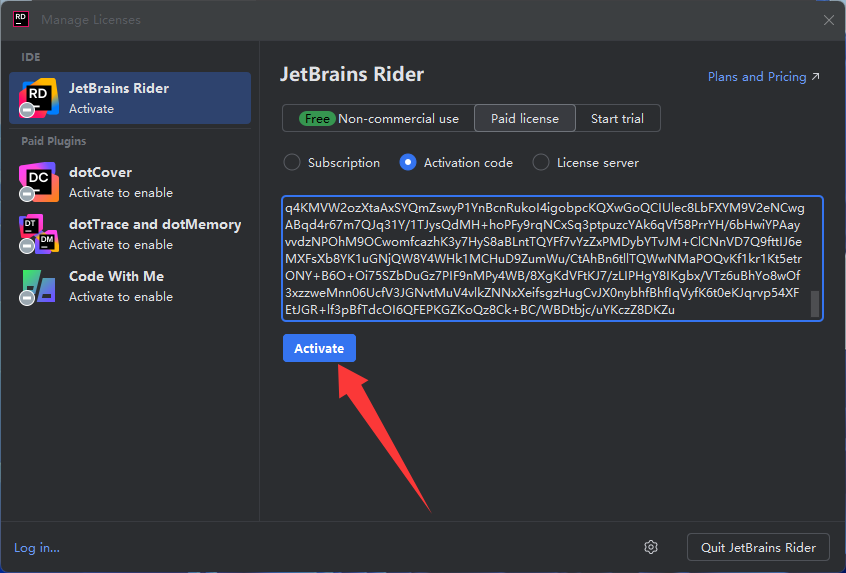
Task: Switch to Free Non-commercial use tab
Action: [x=379, y=119]
